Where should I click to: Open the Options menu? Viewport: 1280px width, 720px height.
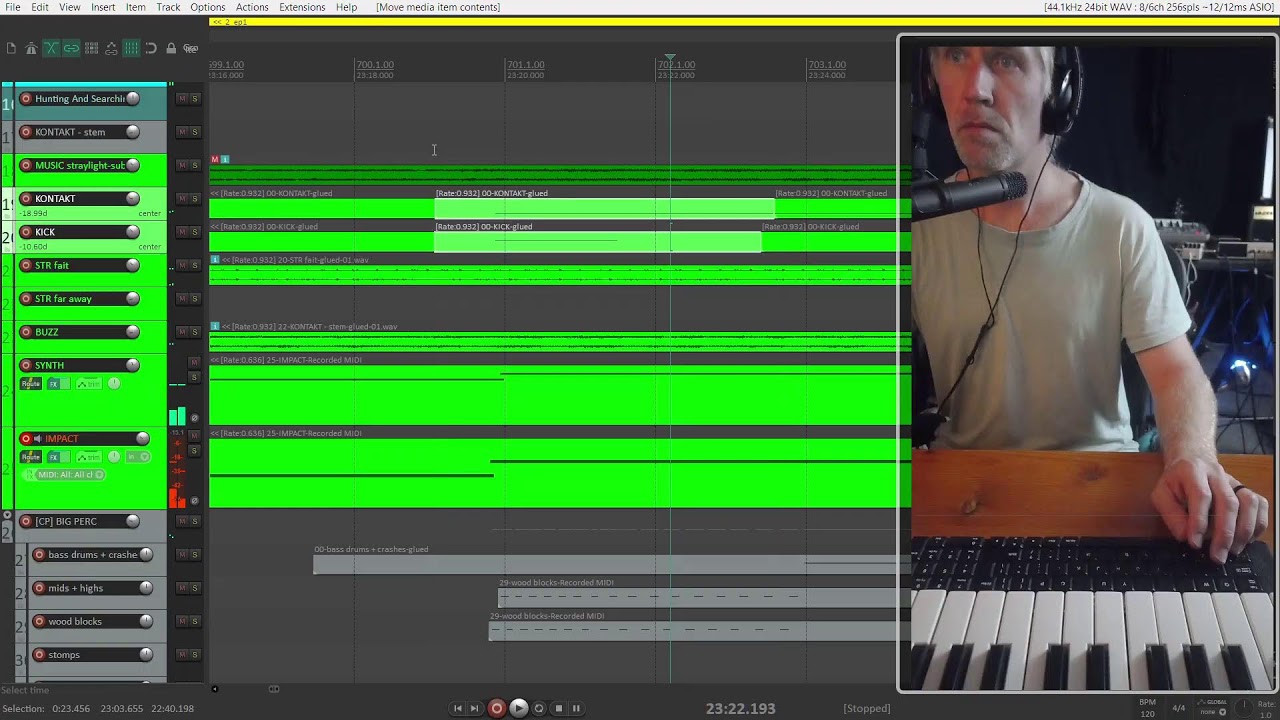208,7
